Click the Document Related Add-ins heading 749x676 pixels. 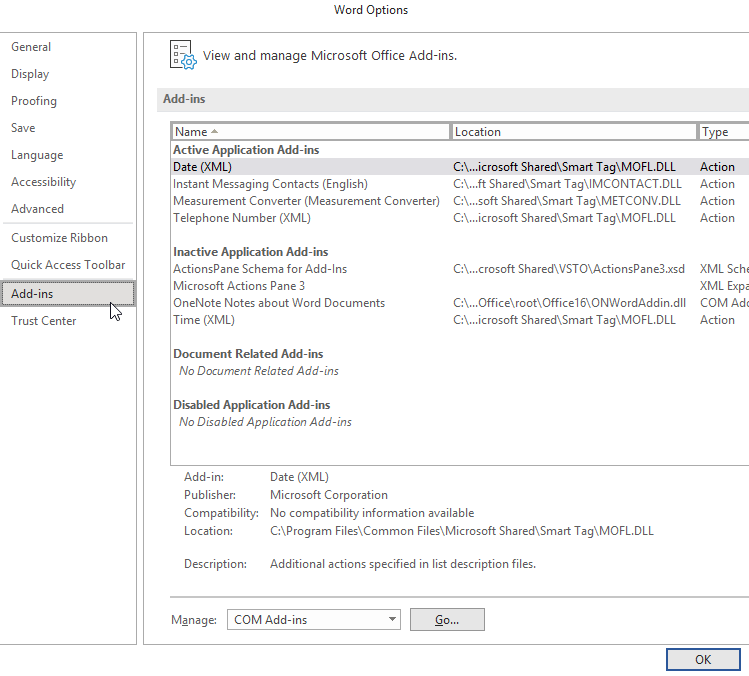[248, 354]
